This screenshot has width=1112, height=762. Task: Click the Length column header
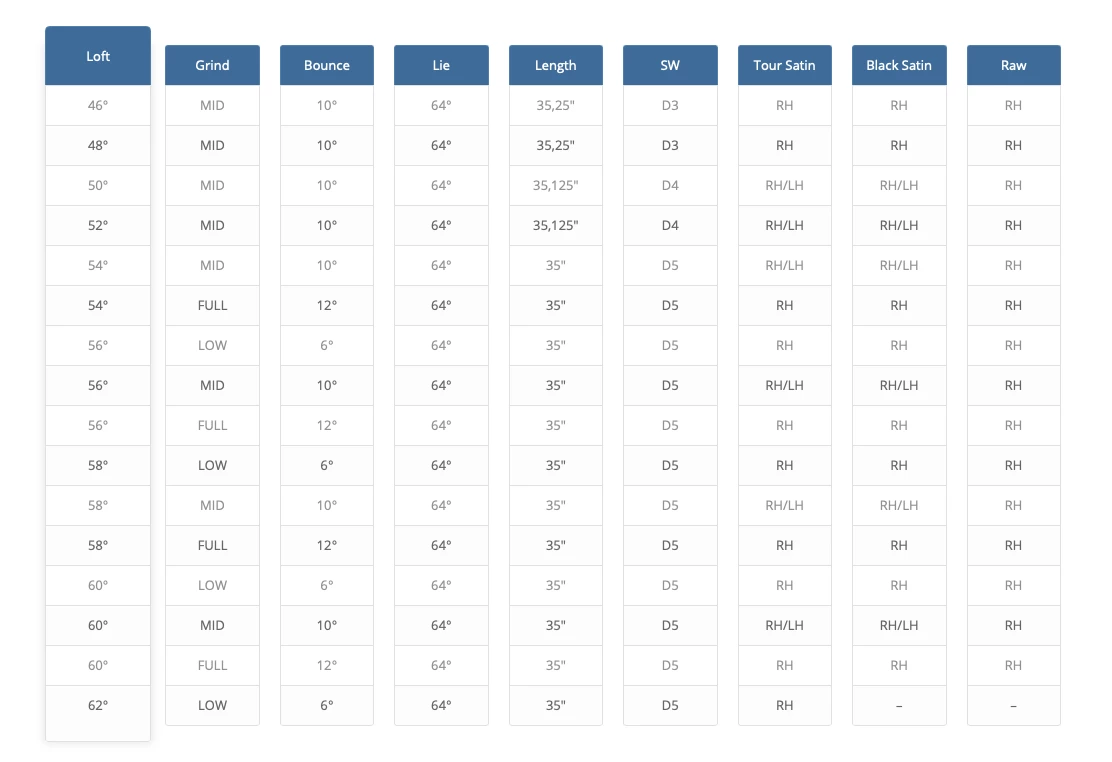point(555,65)
